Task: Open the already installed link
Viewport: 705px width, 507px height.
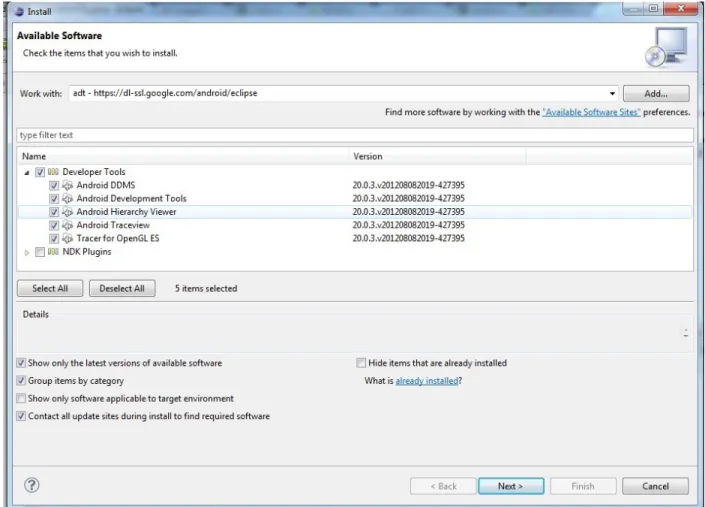Action: click(x=427, y=381)
